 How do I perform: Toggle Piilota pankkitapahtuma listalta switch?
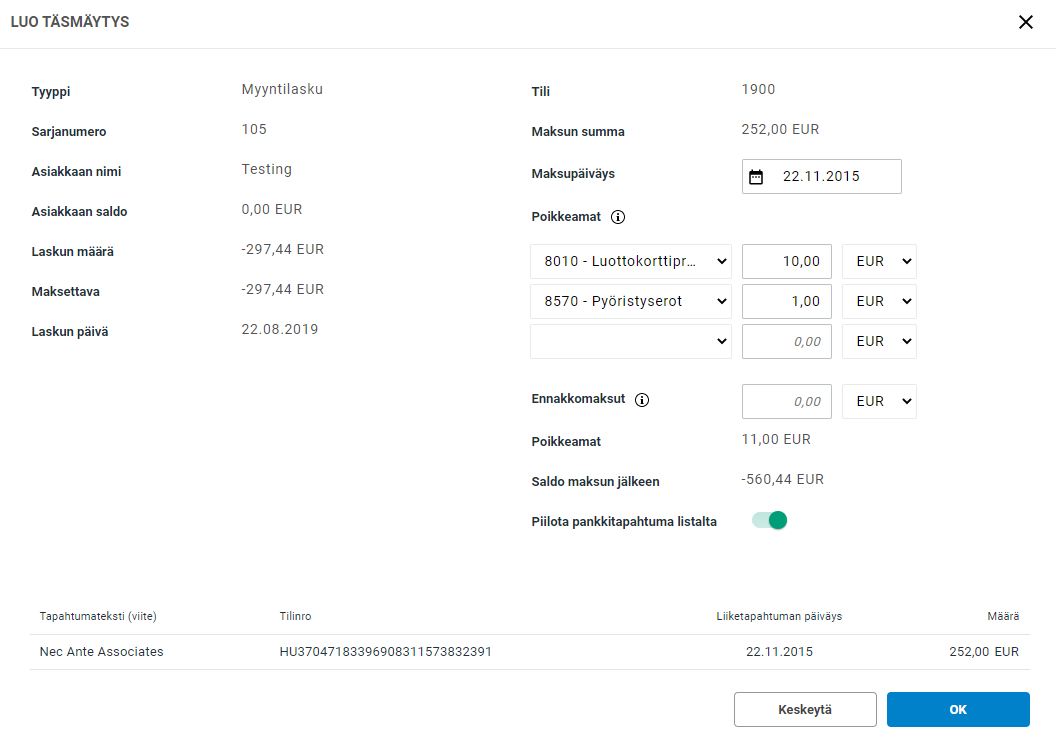[x=769, y=520]
